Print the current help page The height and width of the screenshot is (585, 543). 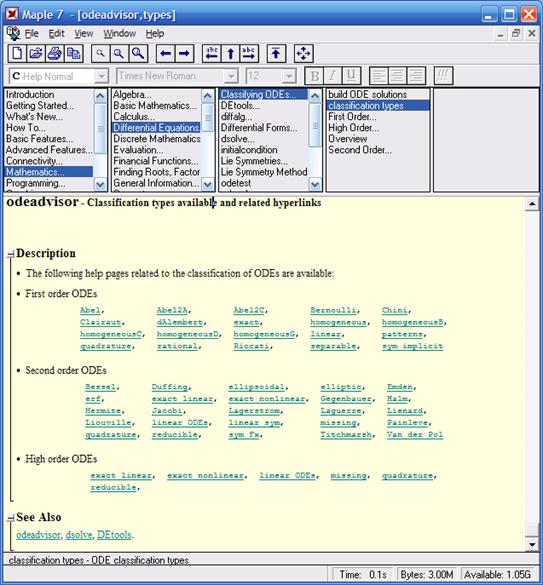(55, 53)
